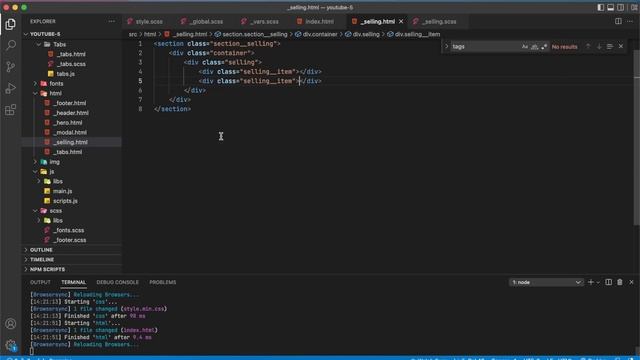Toggle Match Whole Word in find widget
Screen dimensions: 640x360
(x=534, y=47)
